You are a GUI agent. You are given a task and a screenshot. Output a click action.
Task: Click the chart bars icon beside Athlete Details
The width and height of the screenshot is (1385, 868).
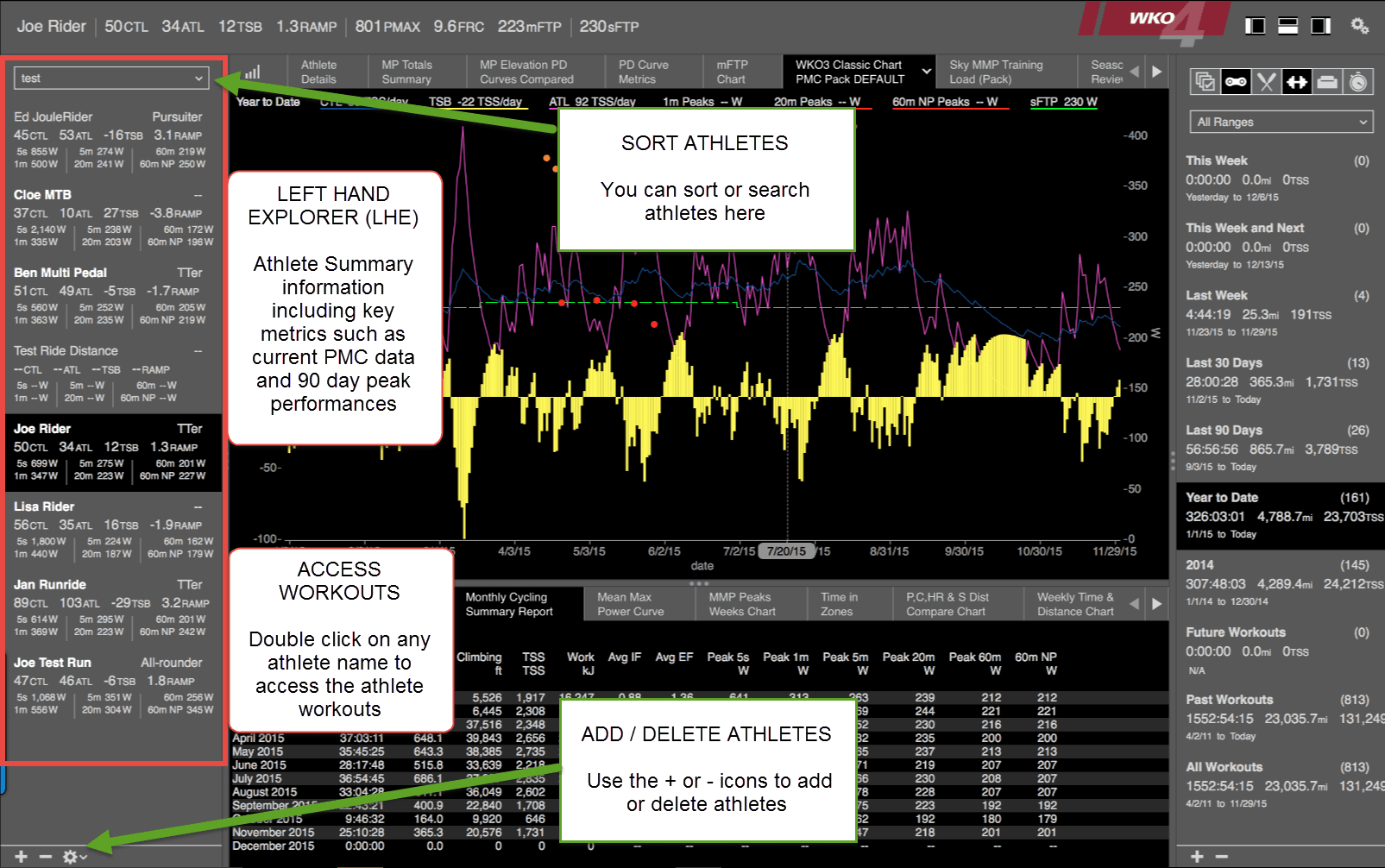[x=252, y=72]
